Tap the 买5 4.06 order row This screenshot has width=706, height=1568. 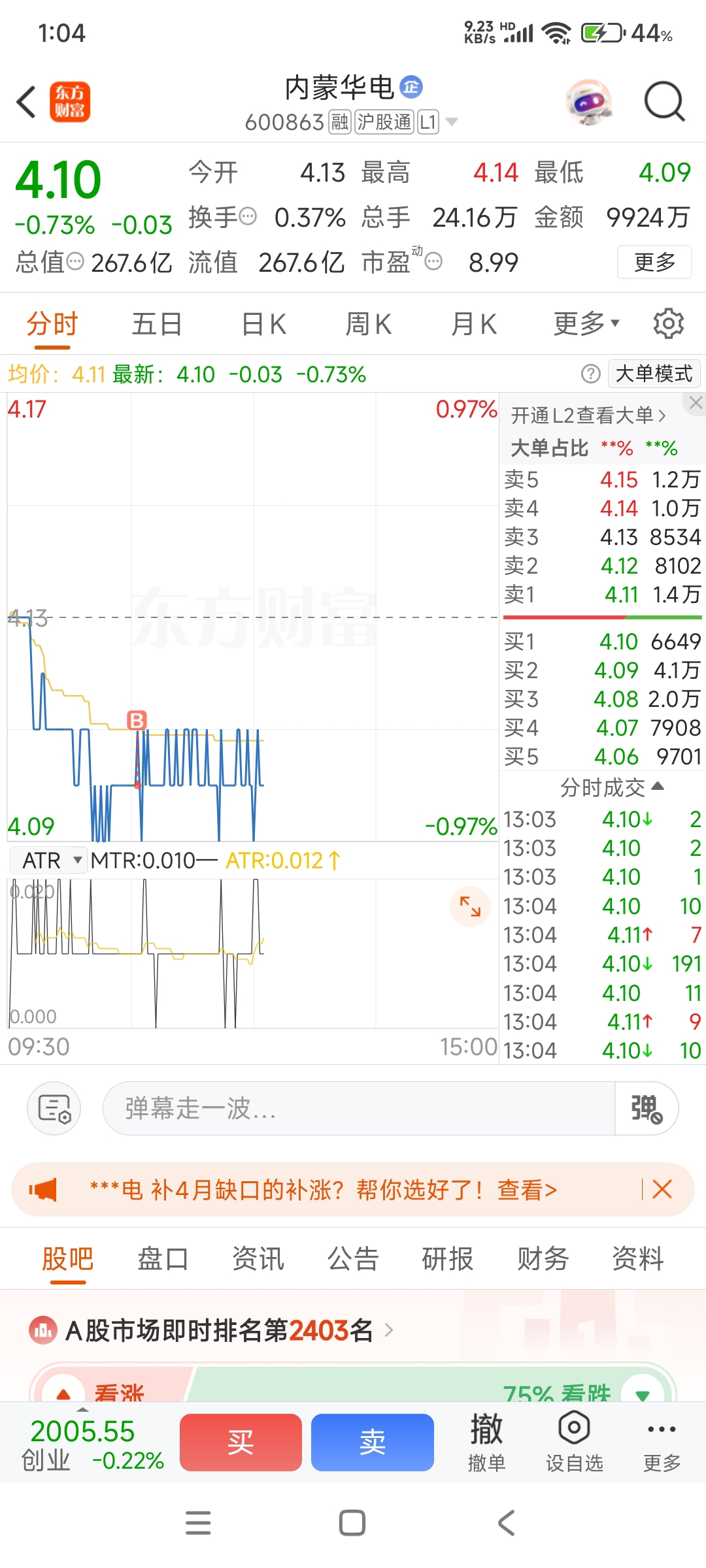point(602,757)
